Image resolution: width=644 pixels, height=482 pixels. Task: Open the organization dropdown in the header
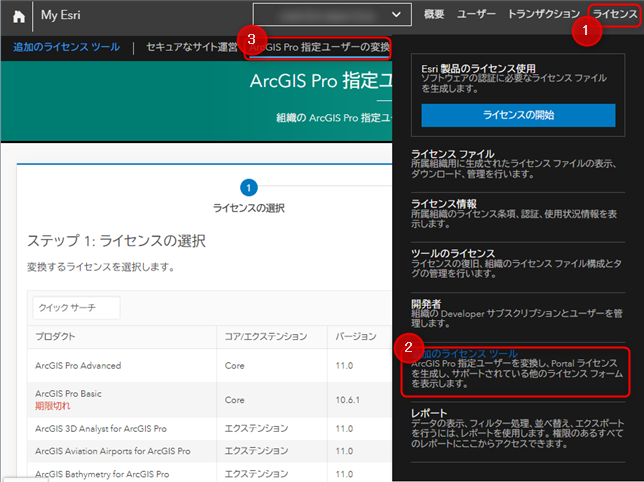332,15
